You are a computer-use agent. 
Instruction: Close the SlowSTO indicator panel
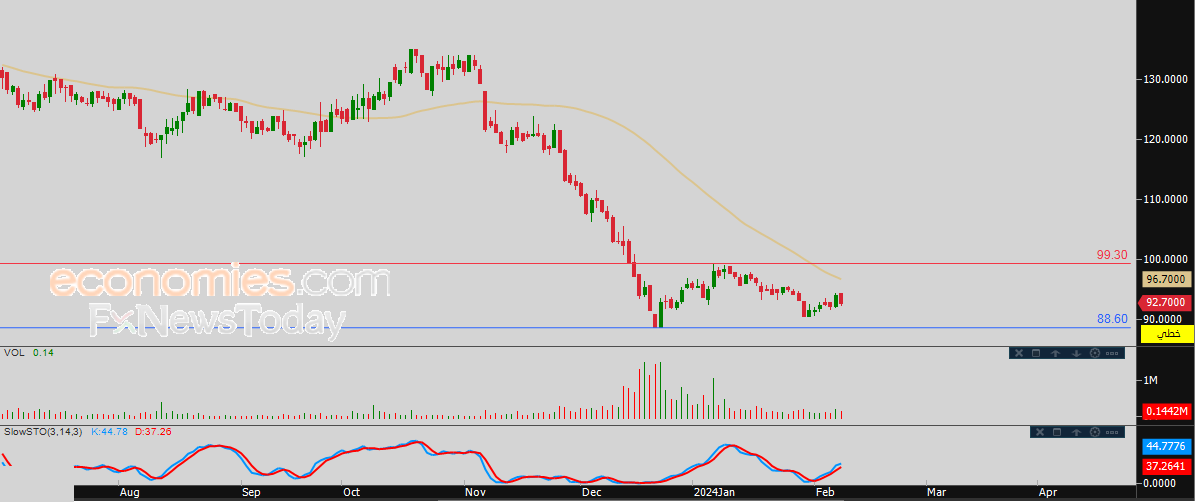click(1040, 432)
